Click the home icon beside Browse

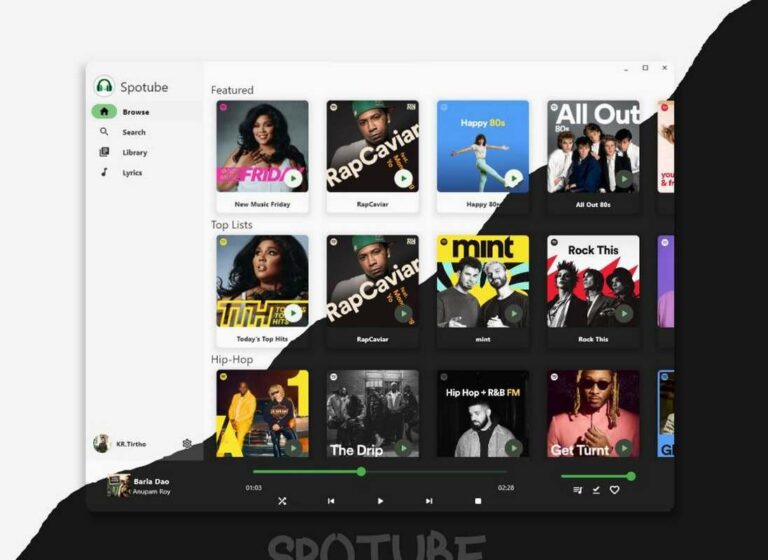pos(104,112)
